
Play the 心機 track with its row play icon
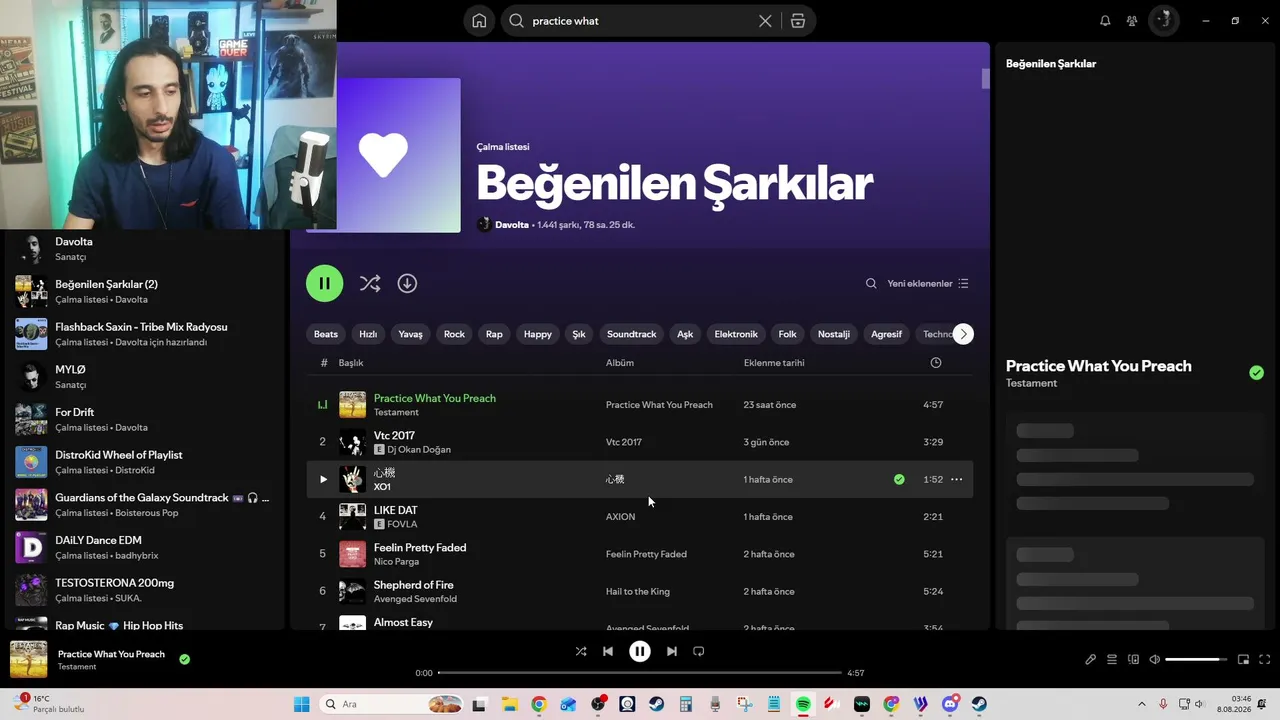tap(323, 479)
